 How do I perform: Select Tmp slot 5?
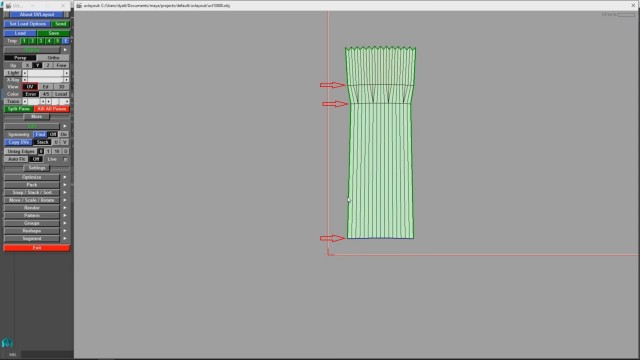57,41
